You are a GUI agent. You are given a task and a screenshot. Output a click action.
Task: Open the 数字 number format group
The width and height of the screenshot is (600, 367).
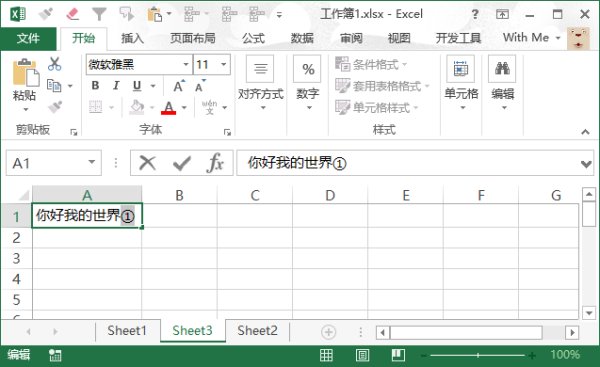pyautogui.click(x=308, y=83)
